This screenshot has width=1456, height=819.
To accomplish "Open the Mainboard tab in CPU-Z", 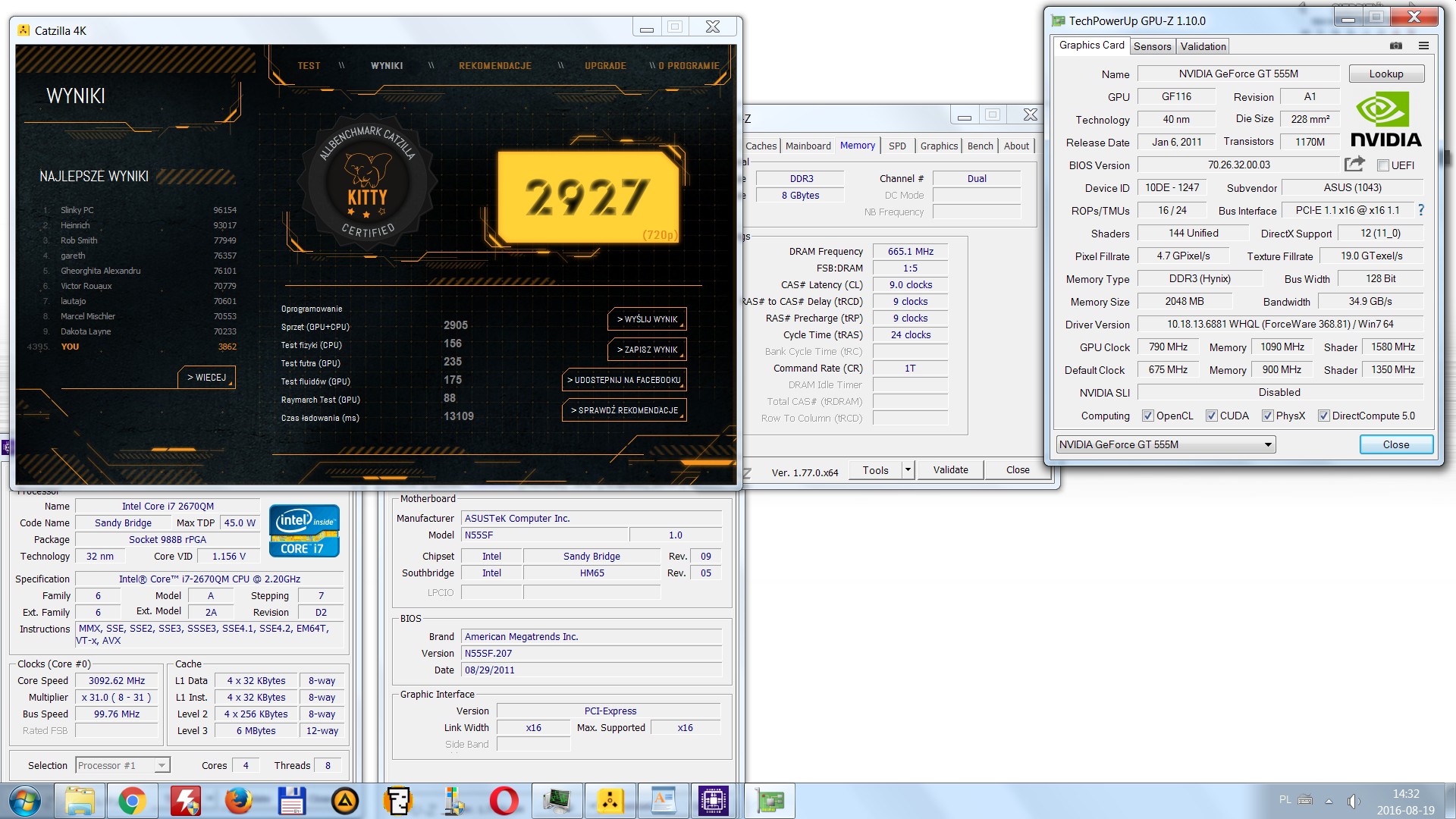I will click(x=808, y=146).
